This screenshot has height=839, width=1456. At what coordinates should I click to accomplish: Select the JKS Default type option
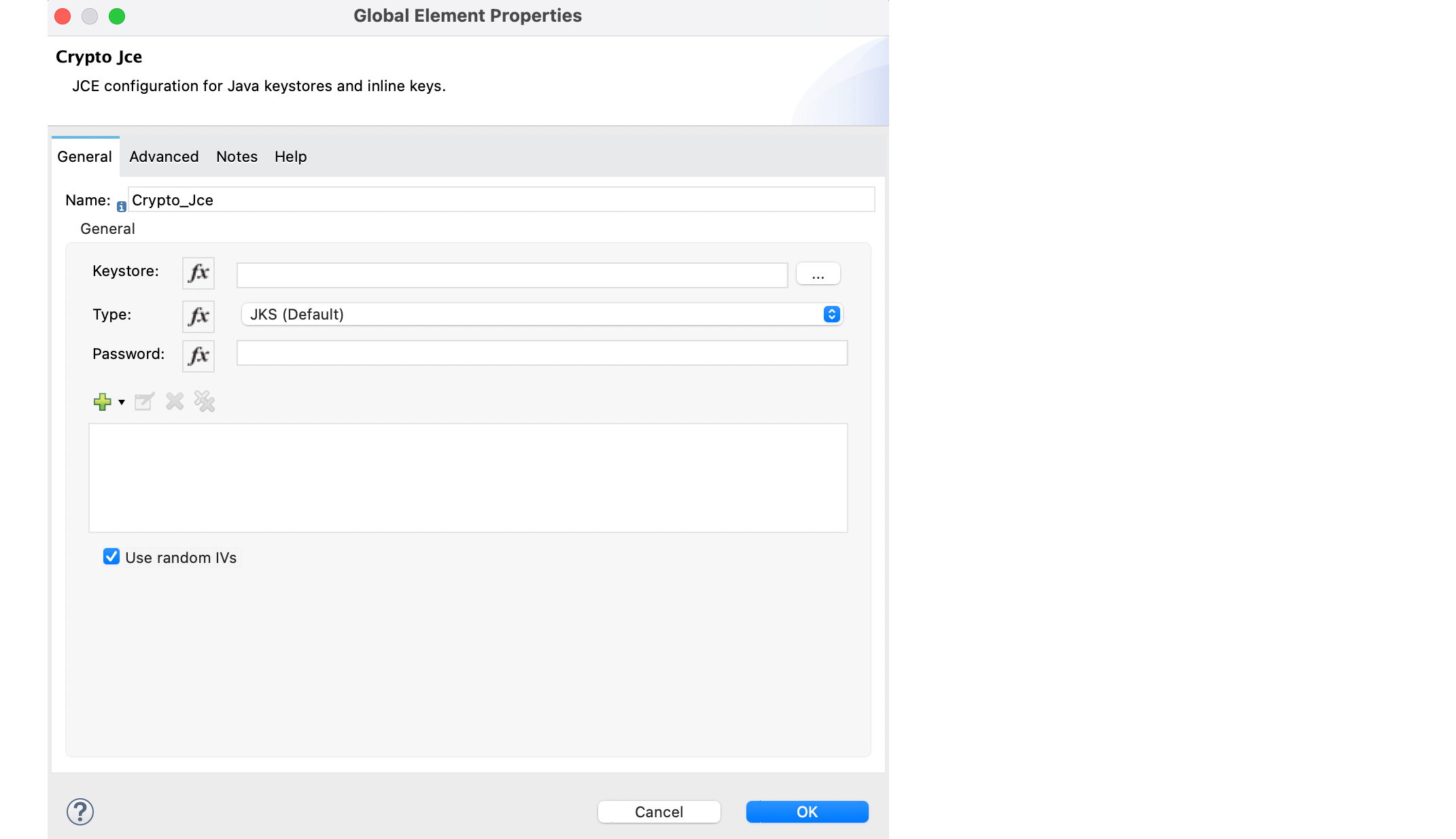coord(540,314)
